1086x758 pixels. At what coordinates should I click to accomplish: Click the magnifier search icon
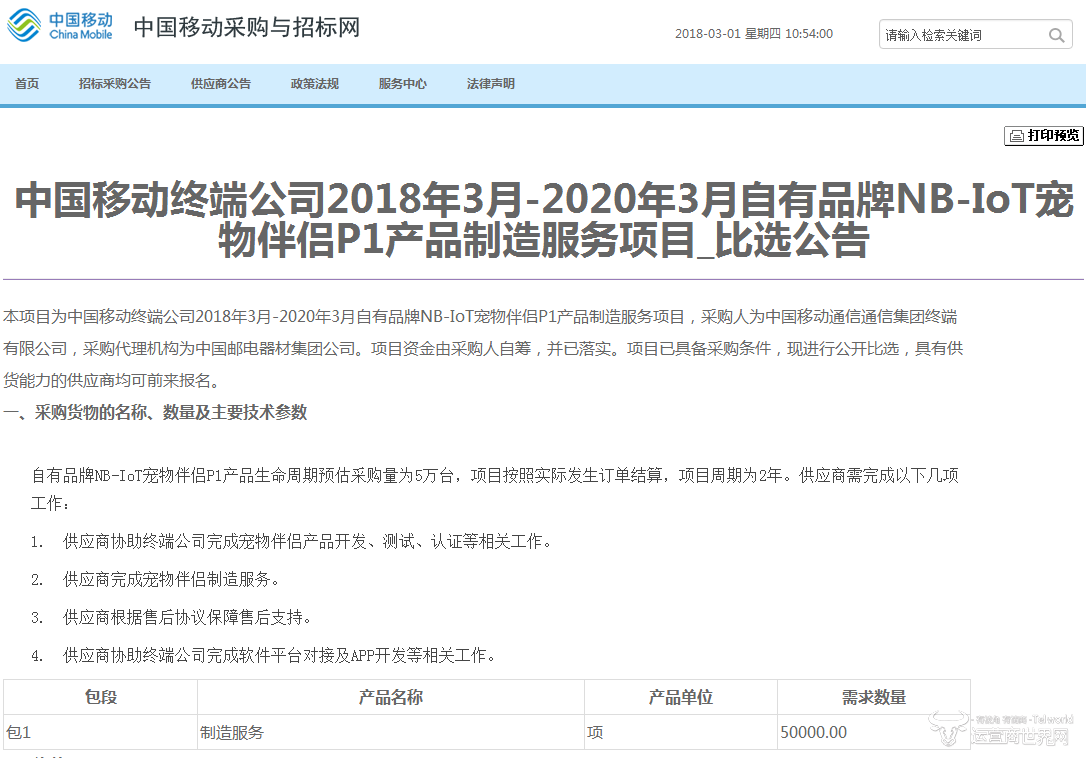click(x=1056, y=36)
